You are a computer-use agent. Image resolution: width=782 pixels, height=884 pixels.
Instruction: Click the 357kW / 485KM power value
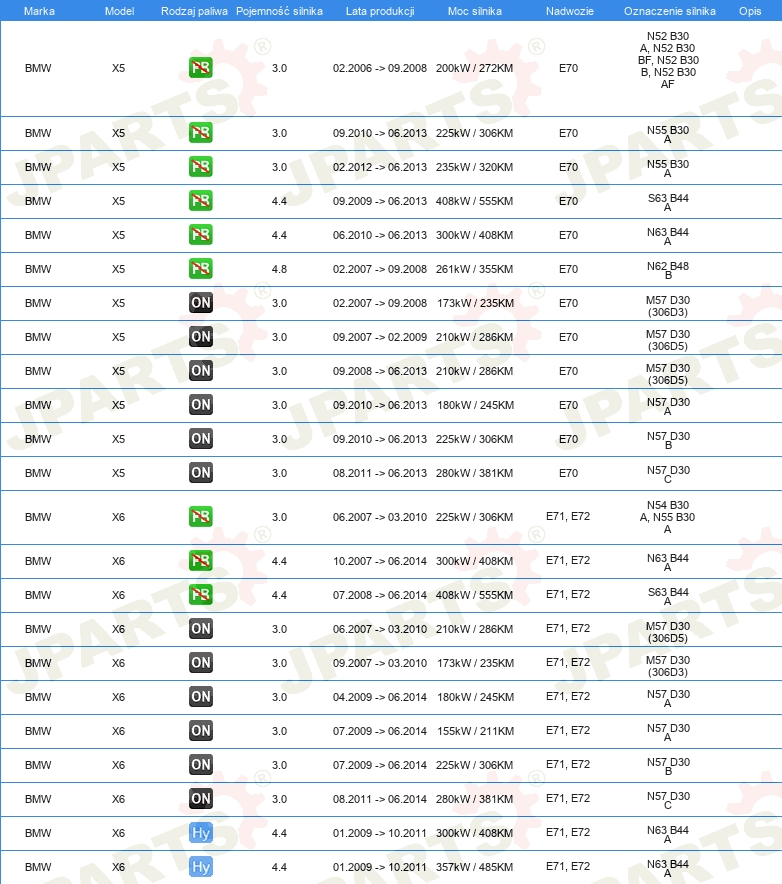(x=475, y=867)
